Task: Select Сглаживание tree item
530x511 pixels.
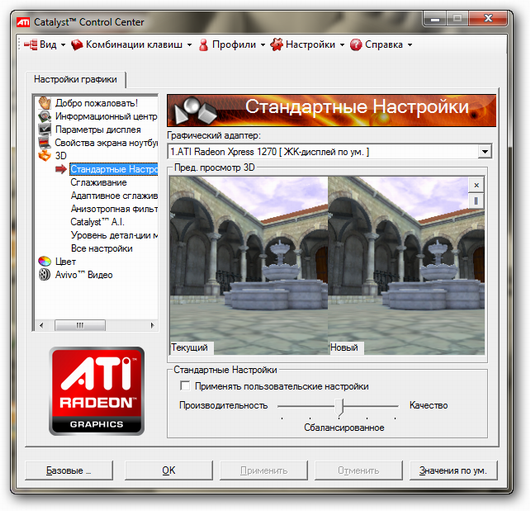Action: 99,182
